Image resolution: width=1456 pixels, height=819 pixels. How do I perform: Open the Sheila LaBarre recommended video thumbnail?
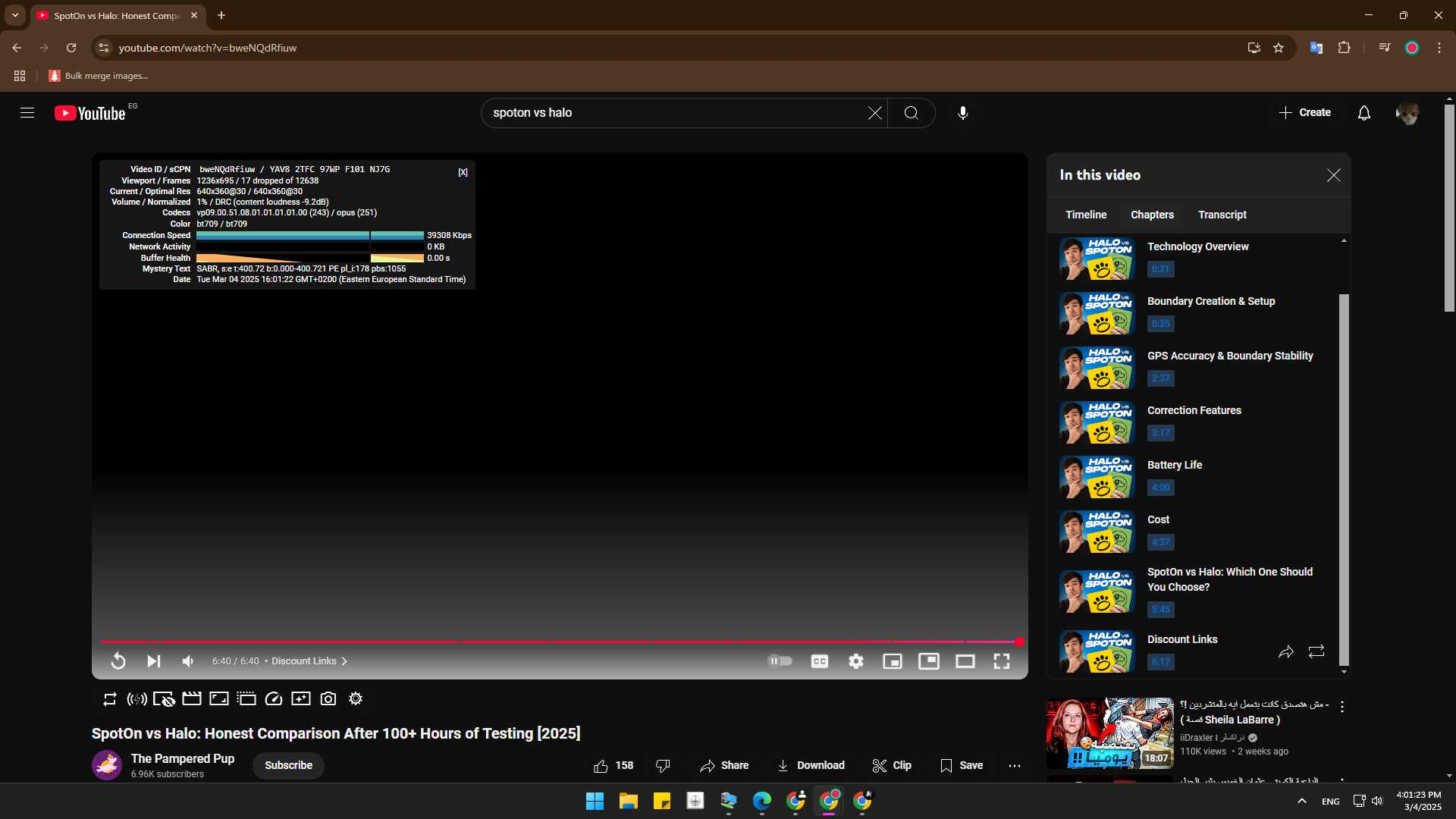1110,733
